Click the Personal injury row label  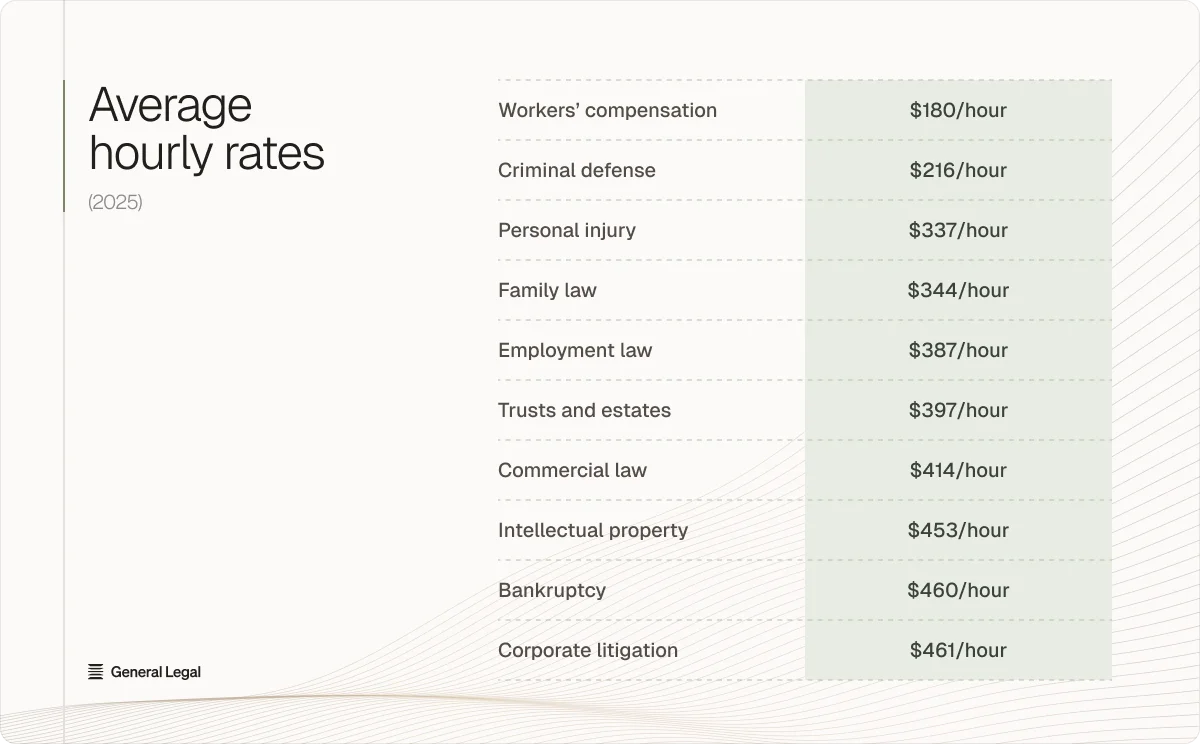[x=567, y=230]
